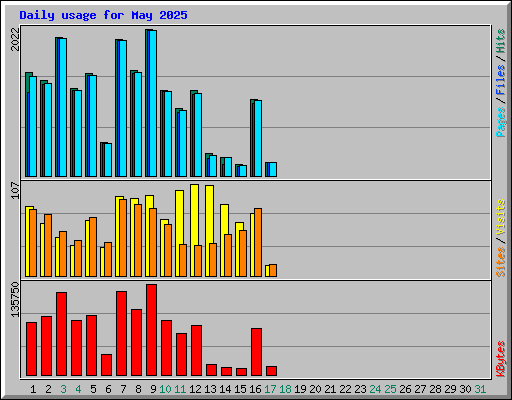
Task: Click day label 8 on the x-axis
Action: (138, 389)
